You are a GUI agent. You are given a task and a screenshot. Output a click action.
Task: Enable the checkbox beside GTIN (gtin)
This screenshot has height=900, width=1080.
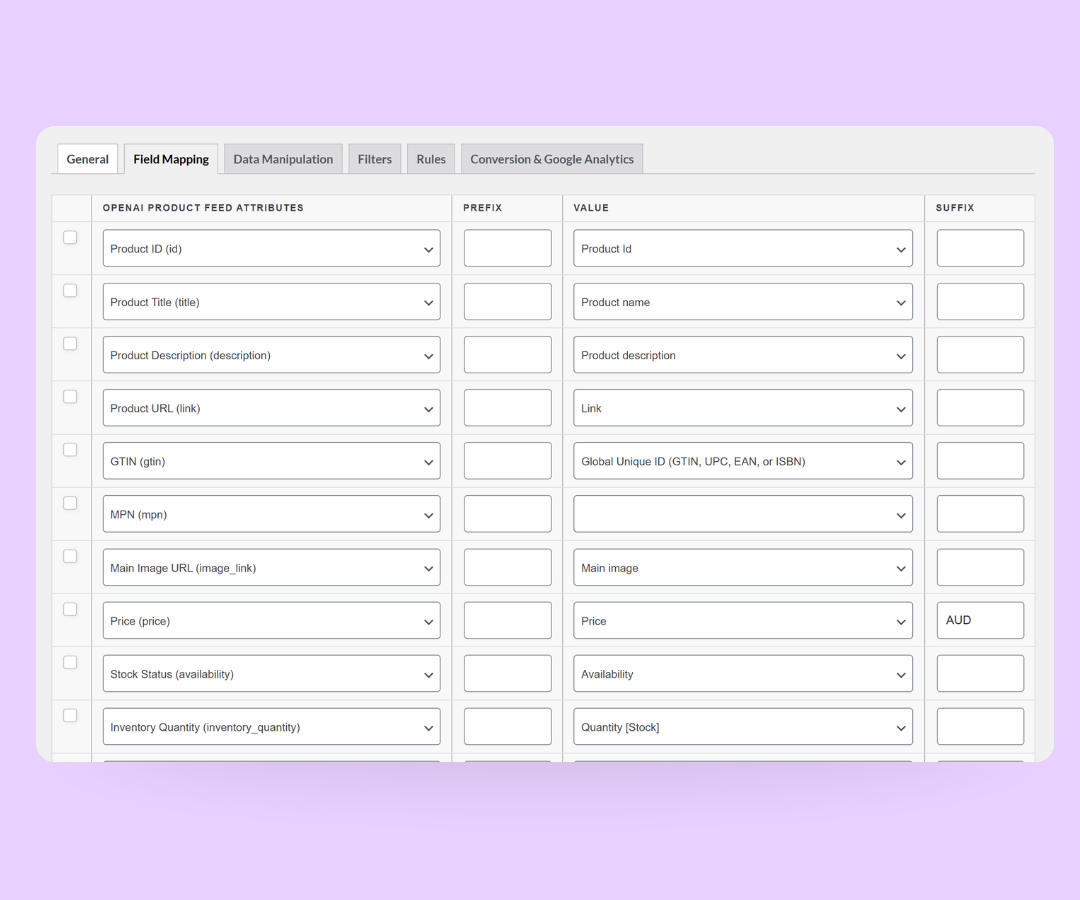pyautogui.click(x=70, y=450)
